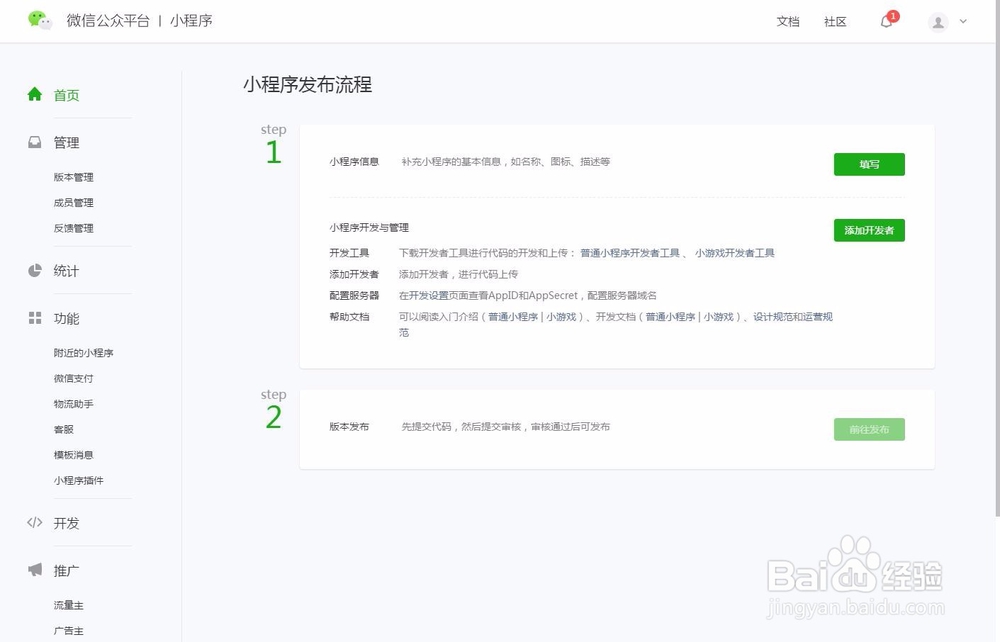Click the 版本发布 label
Image resolution: width=1000 pixels, height=642 pixels.
[349, 427]
